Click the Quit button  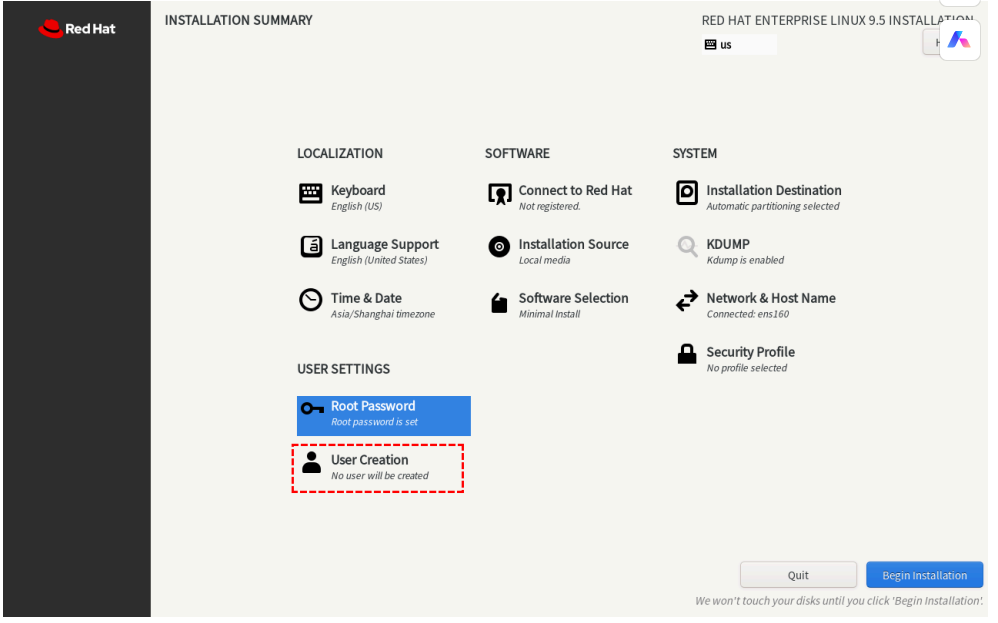tap(798, 575)
